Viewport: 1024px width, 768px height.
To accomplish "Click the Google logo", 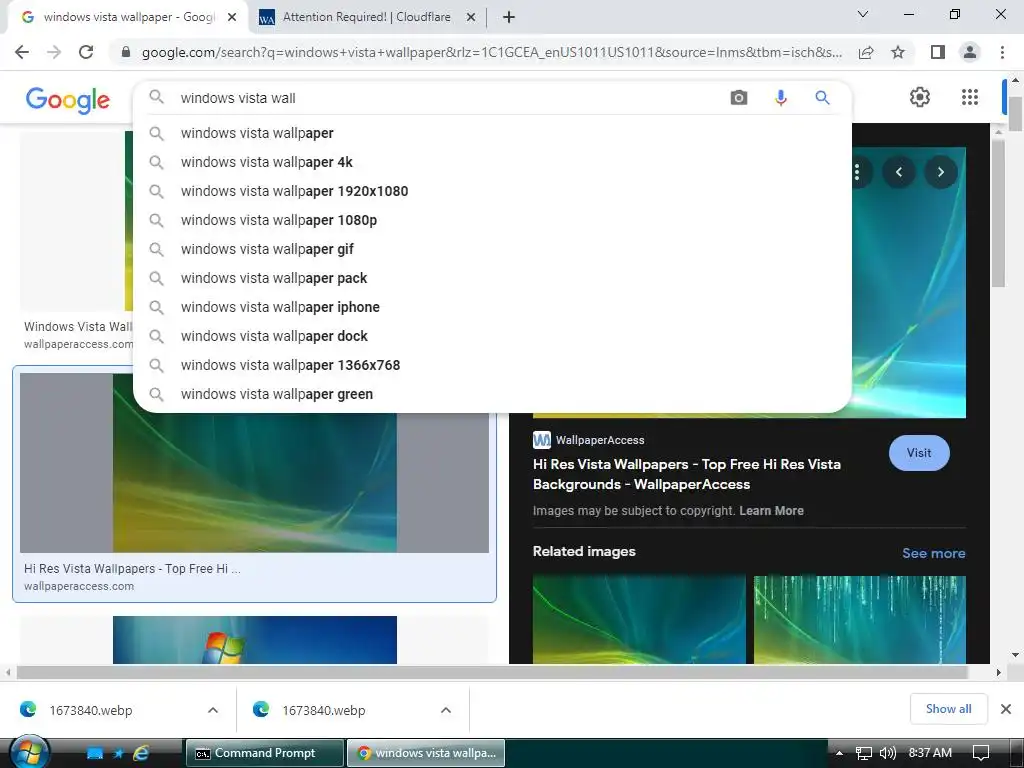I will click(x=68, y=100).
